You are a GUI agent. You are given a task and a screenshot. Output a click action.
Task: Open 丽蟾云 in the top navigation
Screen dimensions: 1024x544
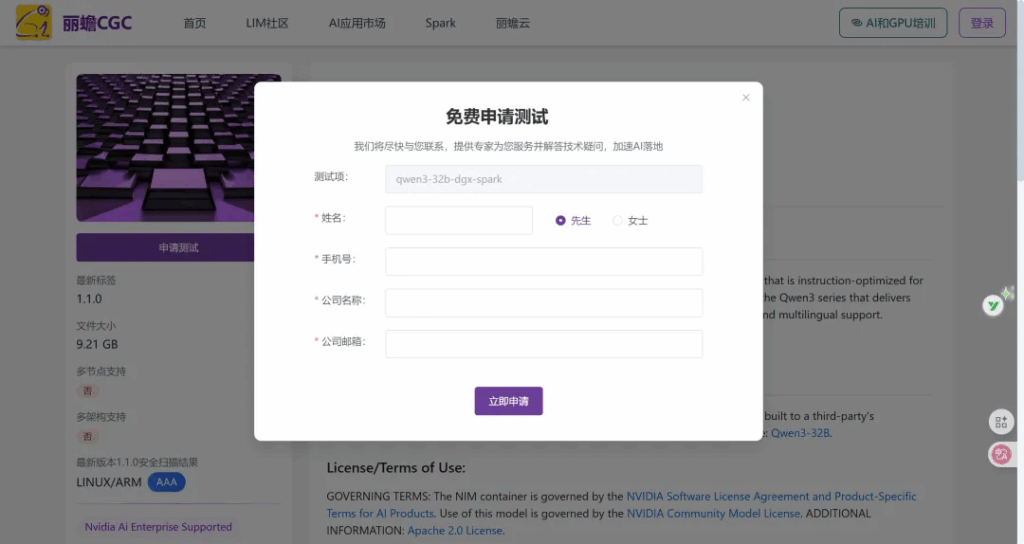click(x=514, y=23)
